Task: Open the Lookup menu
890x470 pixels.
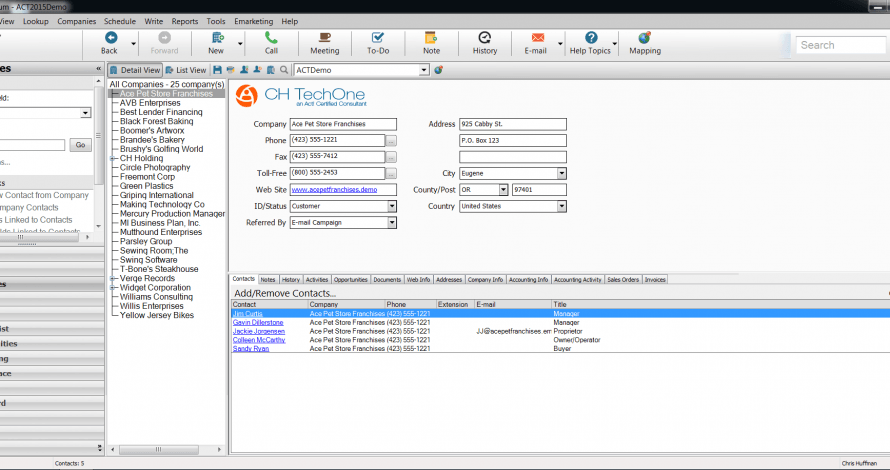Action: (x=36, y=21)
